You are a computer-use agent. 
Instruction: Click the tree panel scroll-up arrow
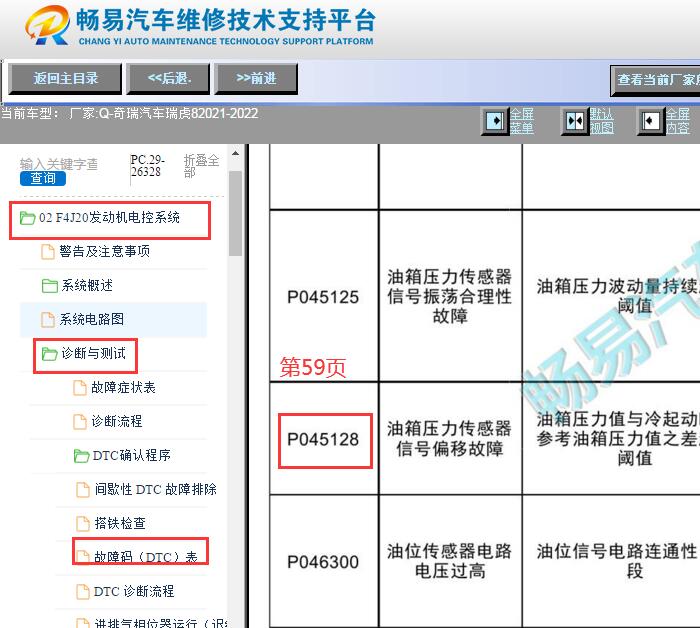point(235,154)
